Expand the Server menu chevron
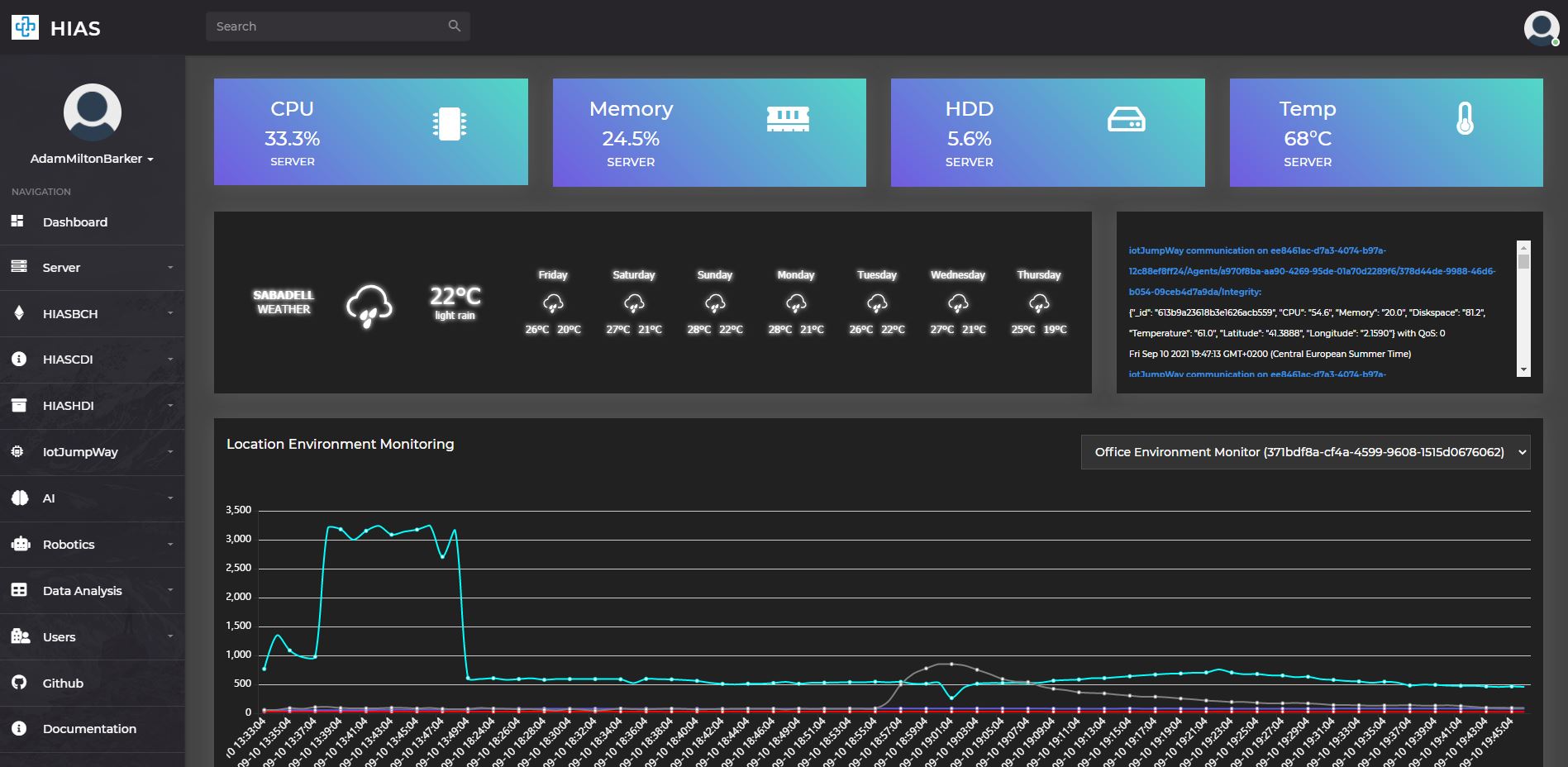The height and width of the screenshot is (767, 1568). pyautogui.click(x=170, y=267)
